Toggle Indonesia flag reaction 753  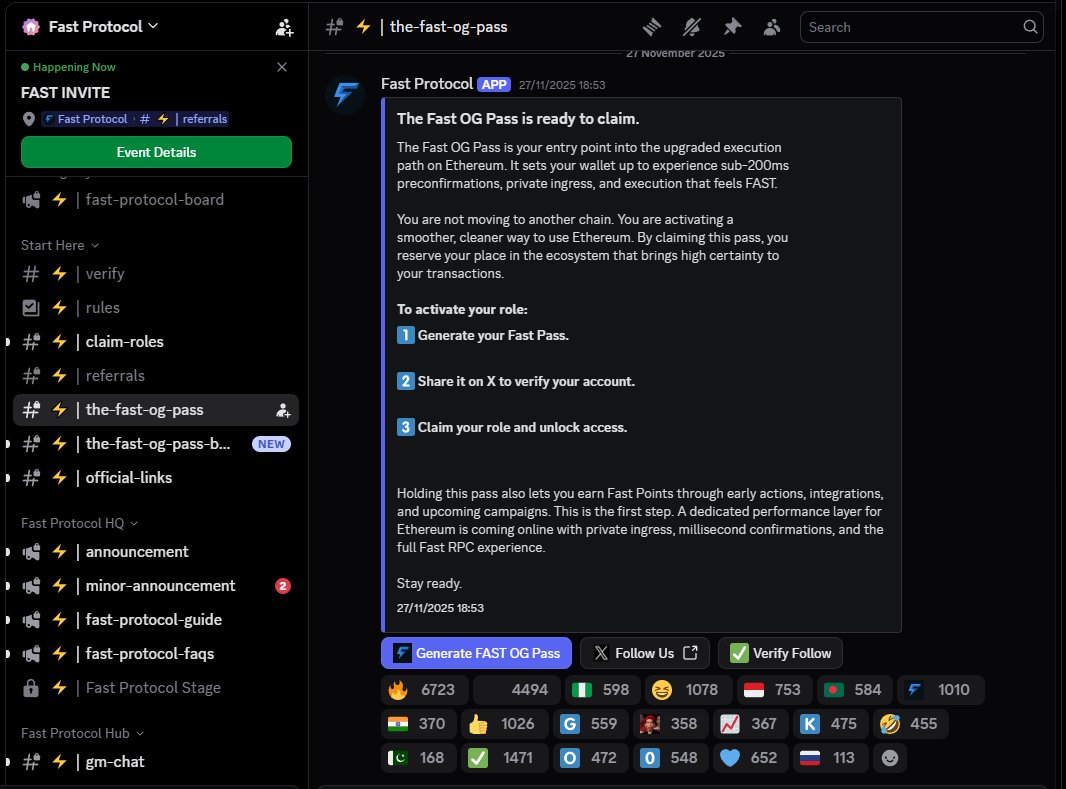774,690
